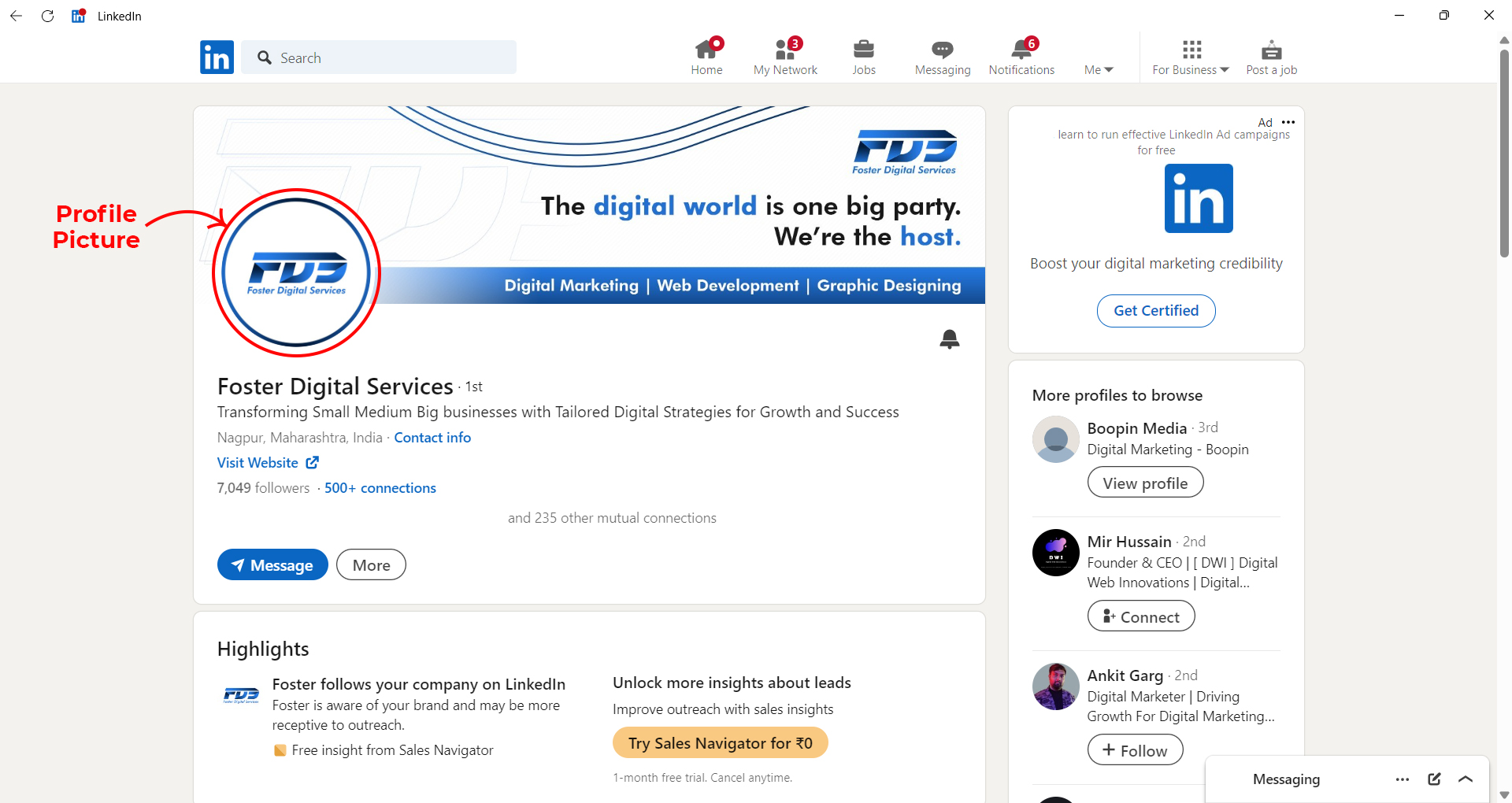Expand the Messaging overlay chevron
Image resolution: width=1512 pixels, height=803 pixels.
[x=1466, y=779]
